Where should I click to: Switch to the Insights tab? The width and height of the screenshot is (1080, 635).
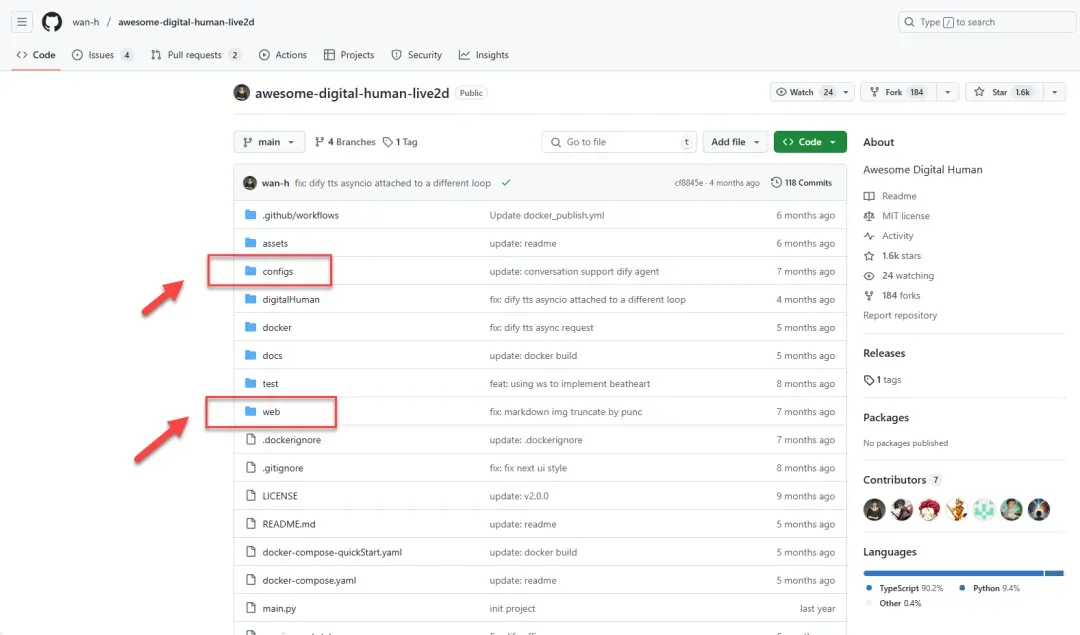[x=484, y=55]
